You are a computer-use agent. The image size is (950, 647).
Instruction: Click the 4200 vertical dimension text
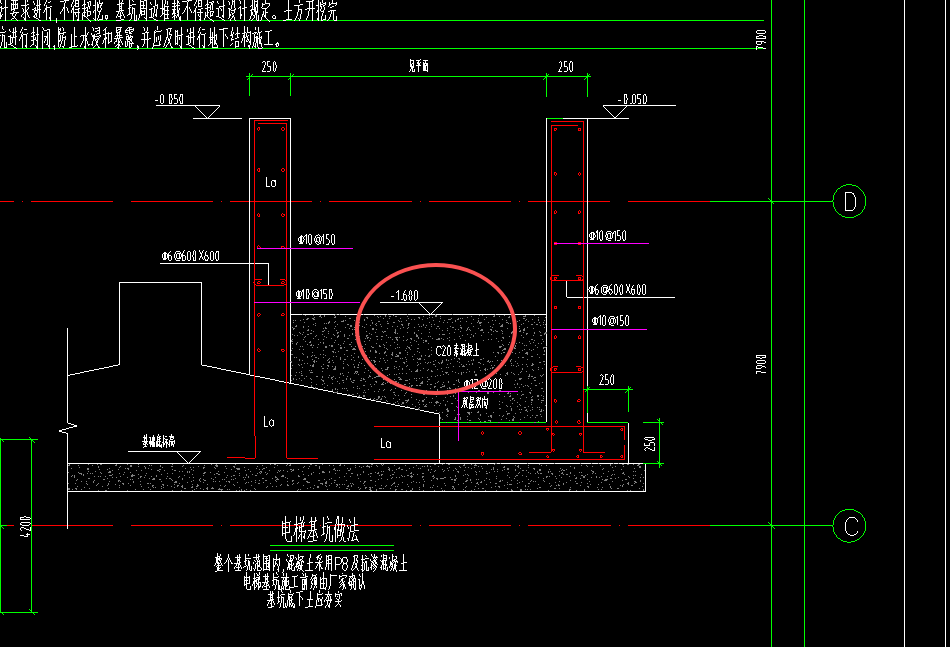click(25, 528)
